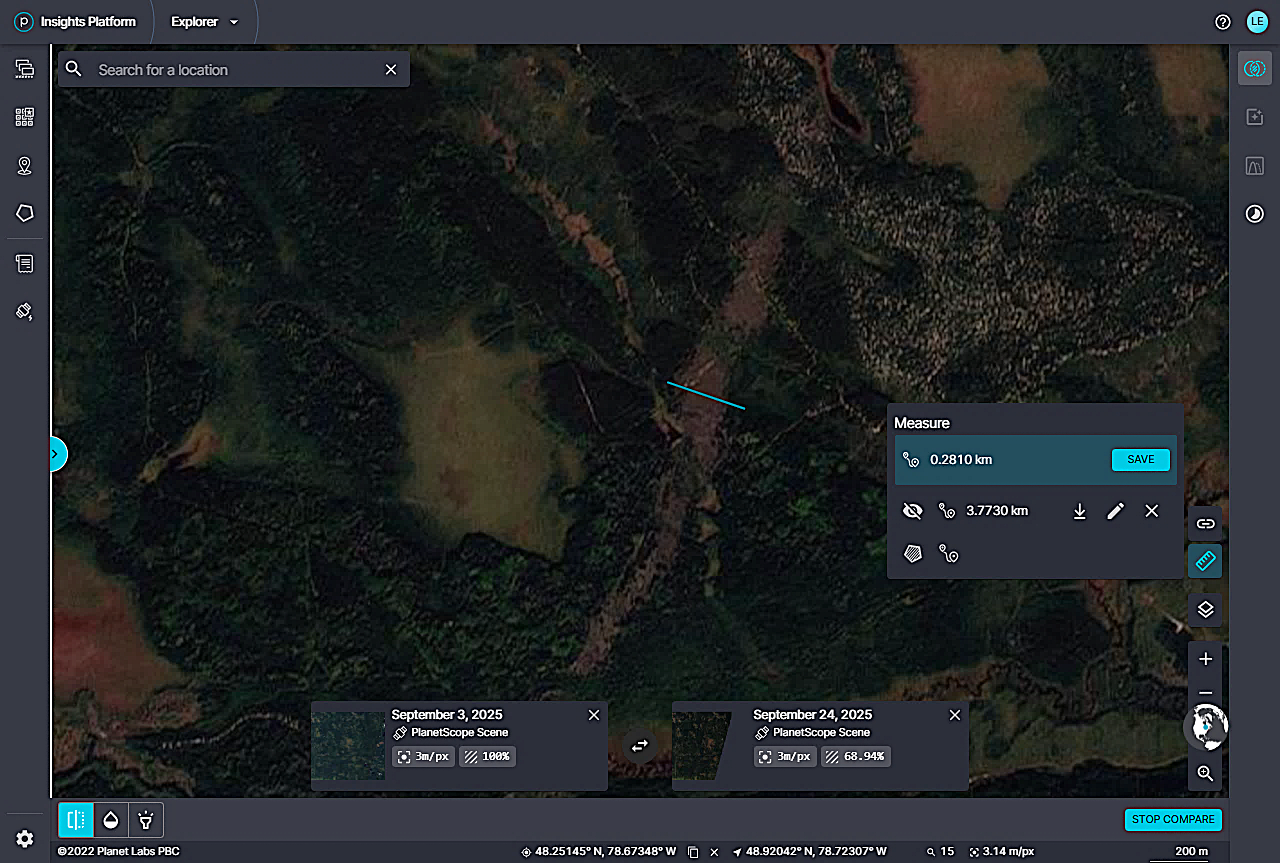
Task: Click the Stop Compare button
Action: pyautogui.click(x=1173, y=819)
